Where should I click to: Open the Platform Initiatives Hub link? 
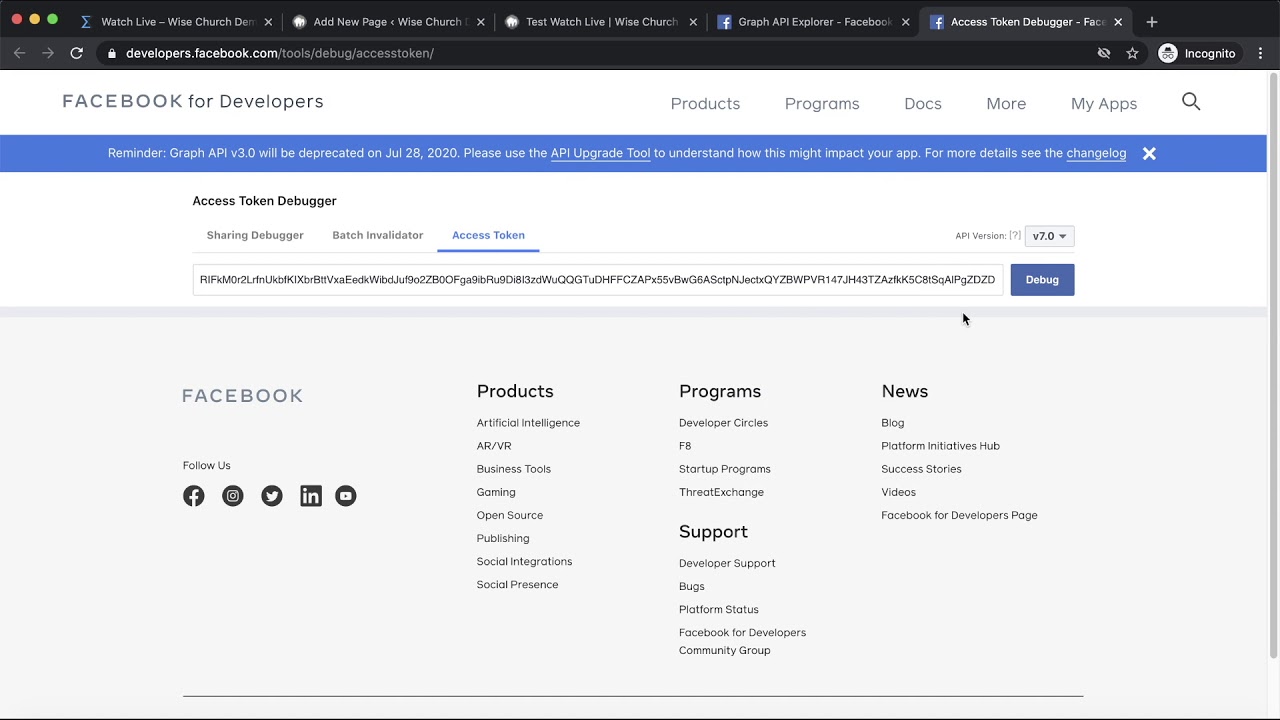[x=940, y=446]
